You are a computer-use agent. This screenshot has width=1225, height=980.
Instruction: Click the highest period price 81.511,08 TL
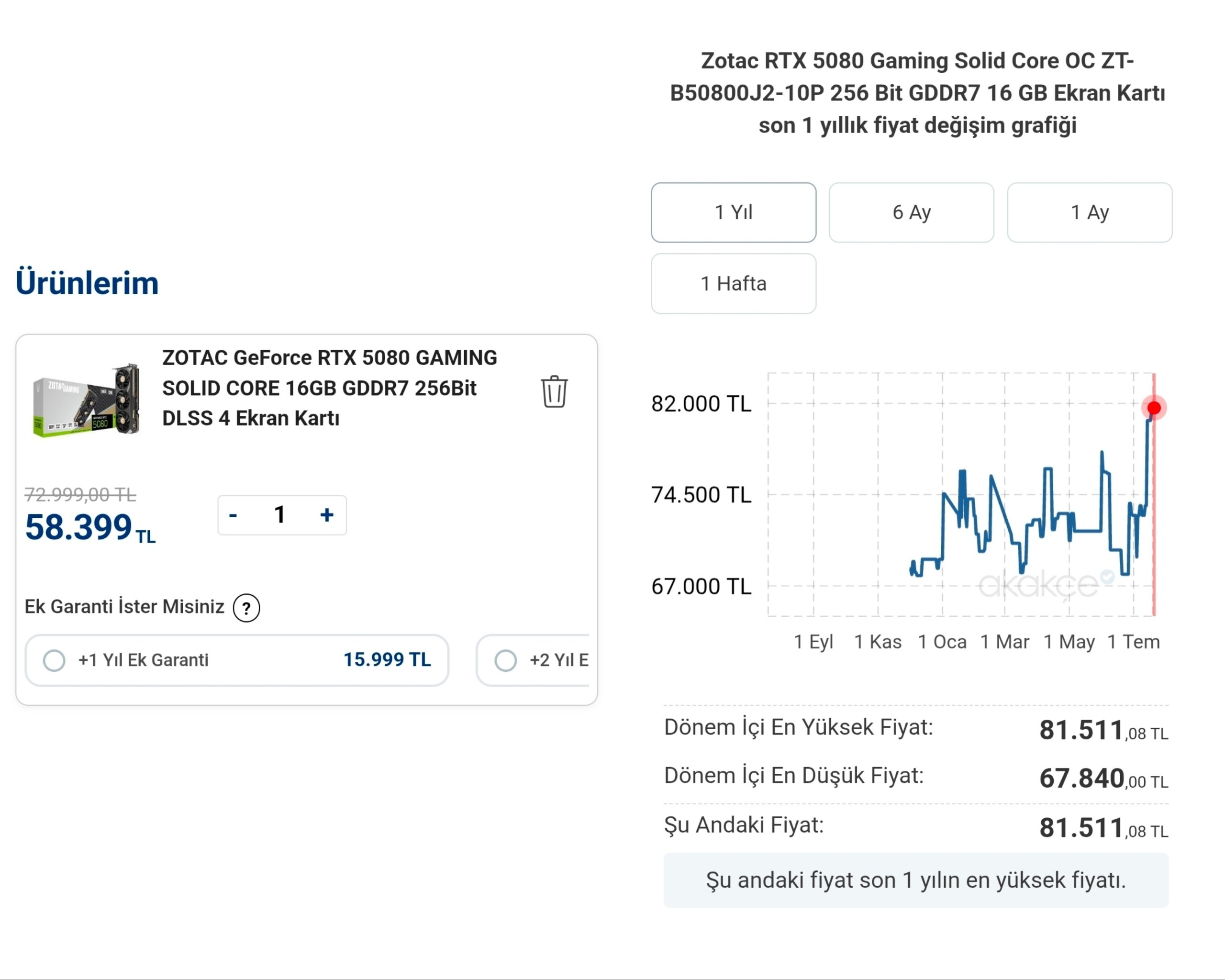click(1103, 730)
